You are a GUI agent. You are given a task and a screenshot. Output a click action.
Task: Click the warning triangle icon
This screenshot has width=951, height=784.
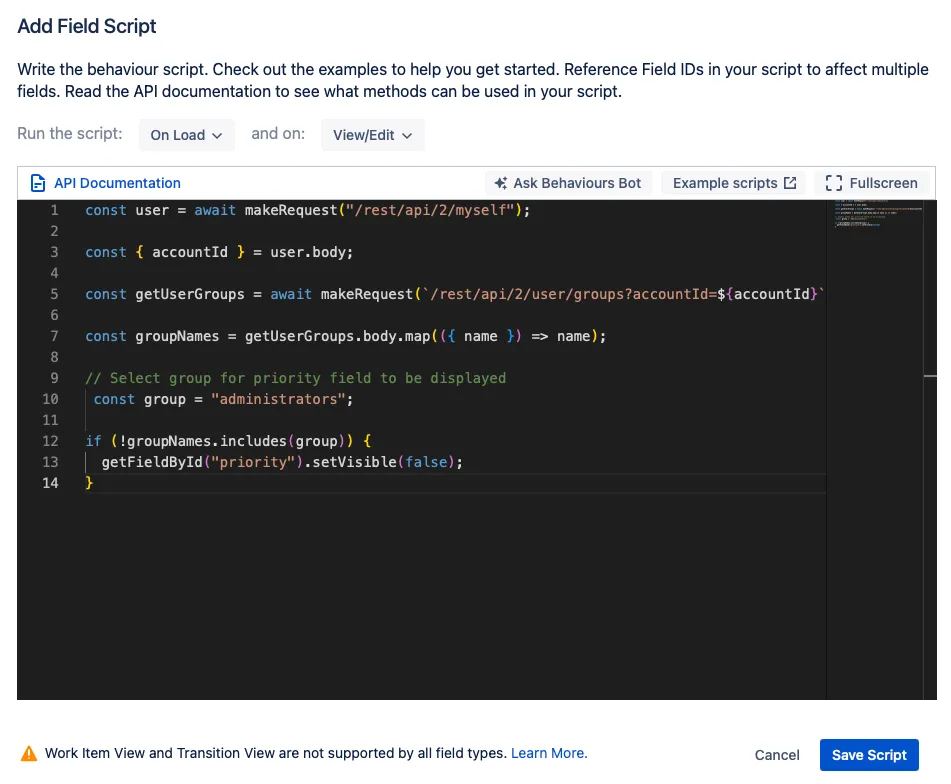tap(29, 754)
